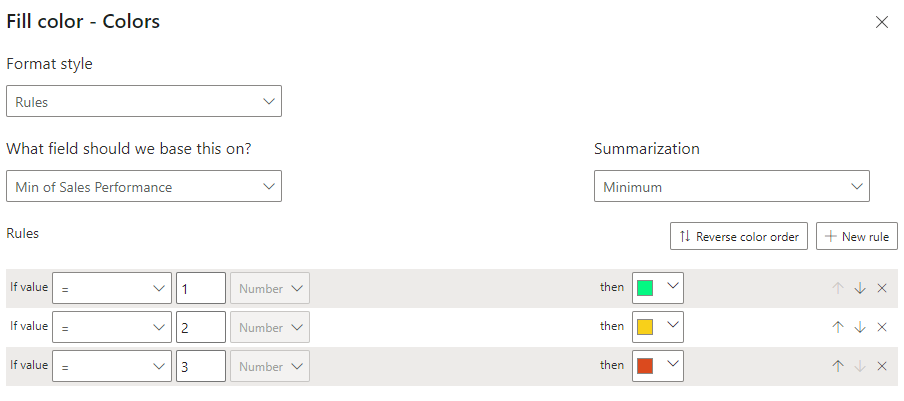Open the operator dropdown for first rule
The width and height of the screenshot is (904, 401).
tap(112, 288)
